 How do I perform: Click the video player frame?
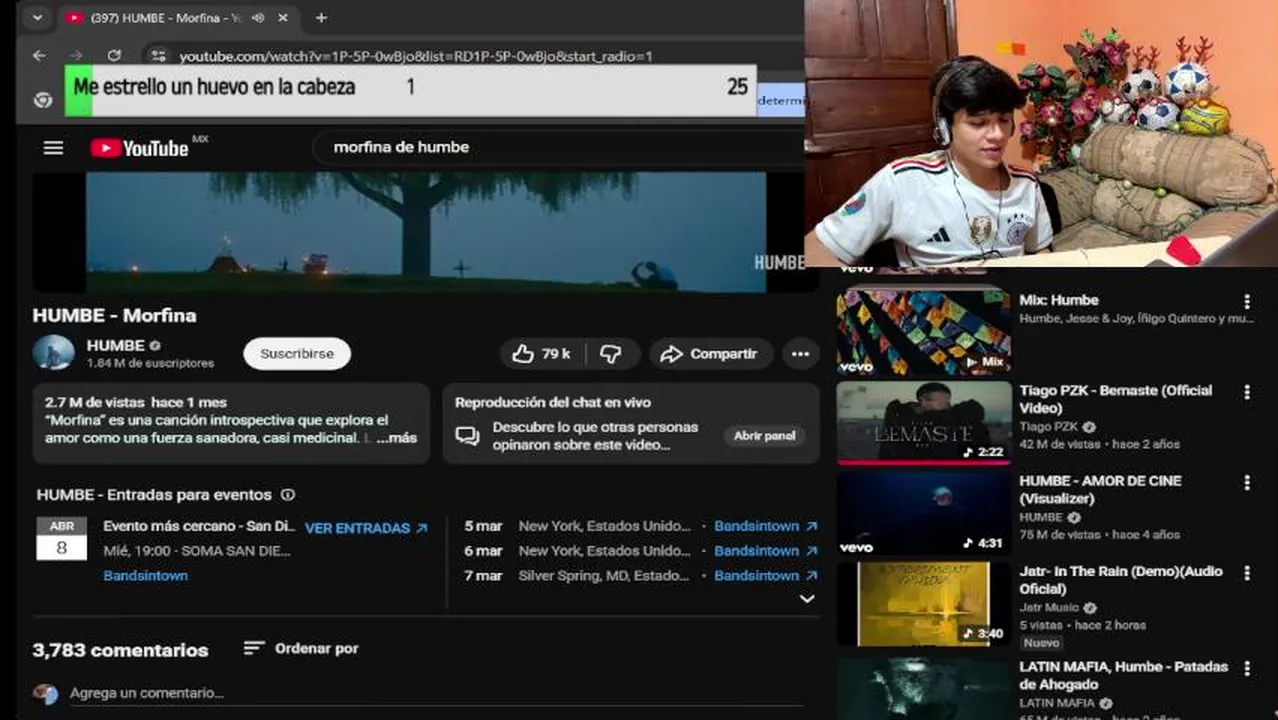pos(426,232)
